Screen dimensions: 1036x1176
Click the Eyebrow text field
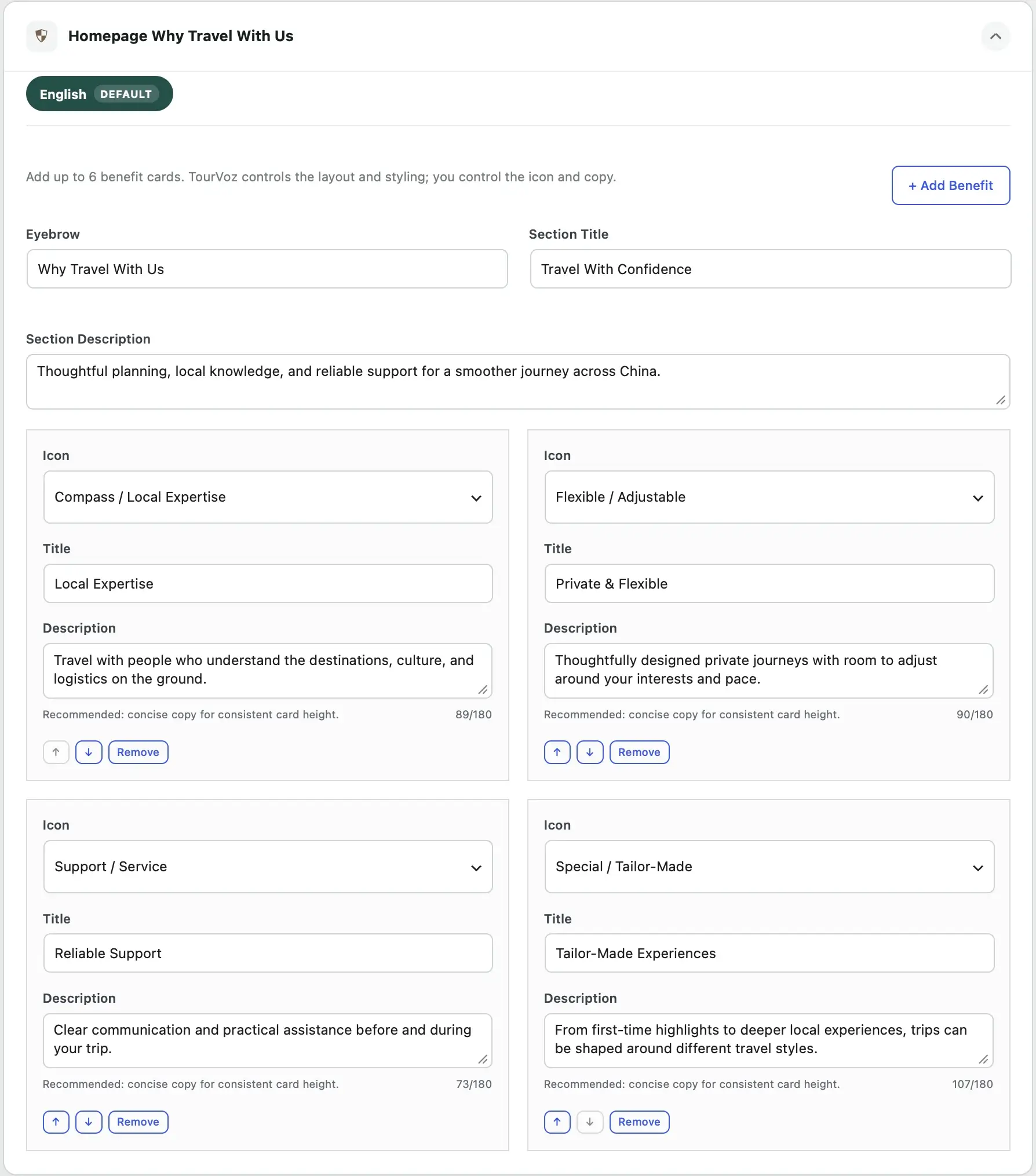tap(267, 269)
